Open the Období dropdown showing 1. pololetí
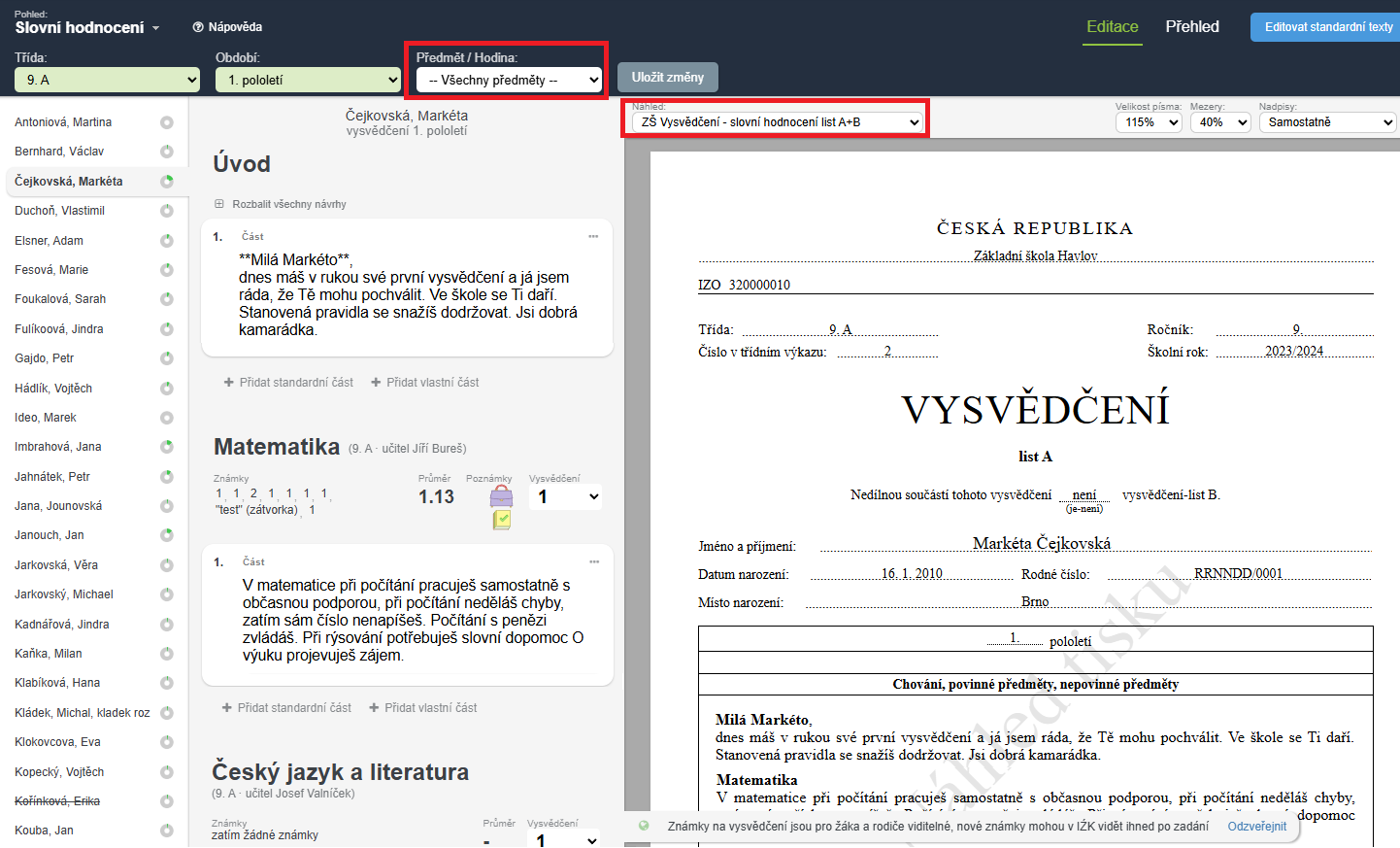 (x=308, y=80)
